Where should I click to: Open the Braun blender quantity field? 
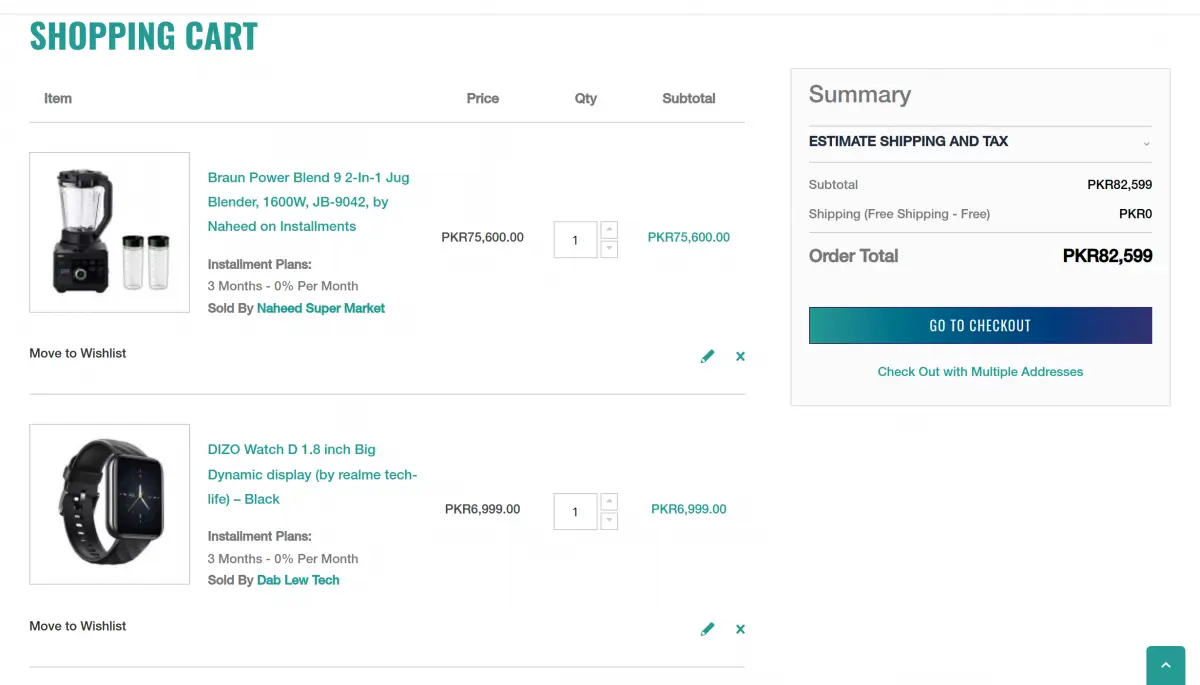(575, 239)
